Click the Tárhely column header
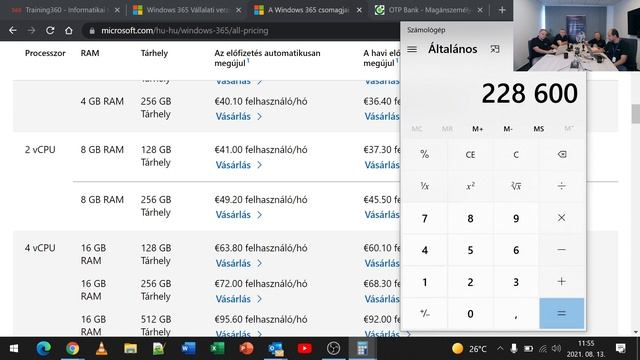 [154, 53]
